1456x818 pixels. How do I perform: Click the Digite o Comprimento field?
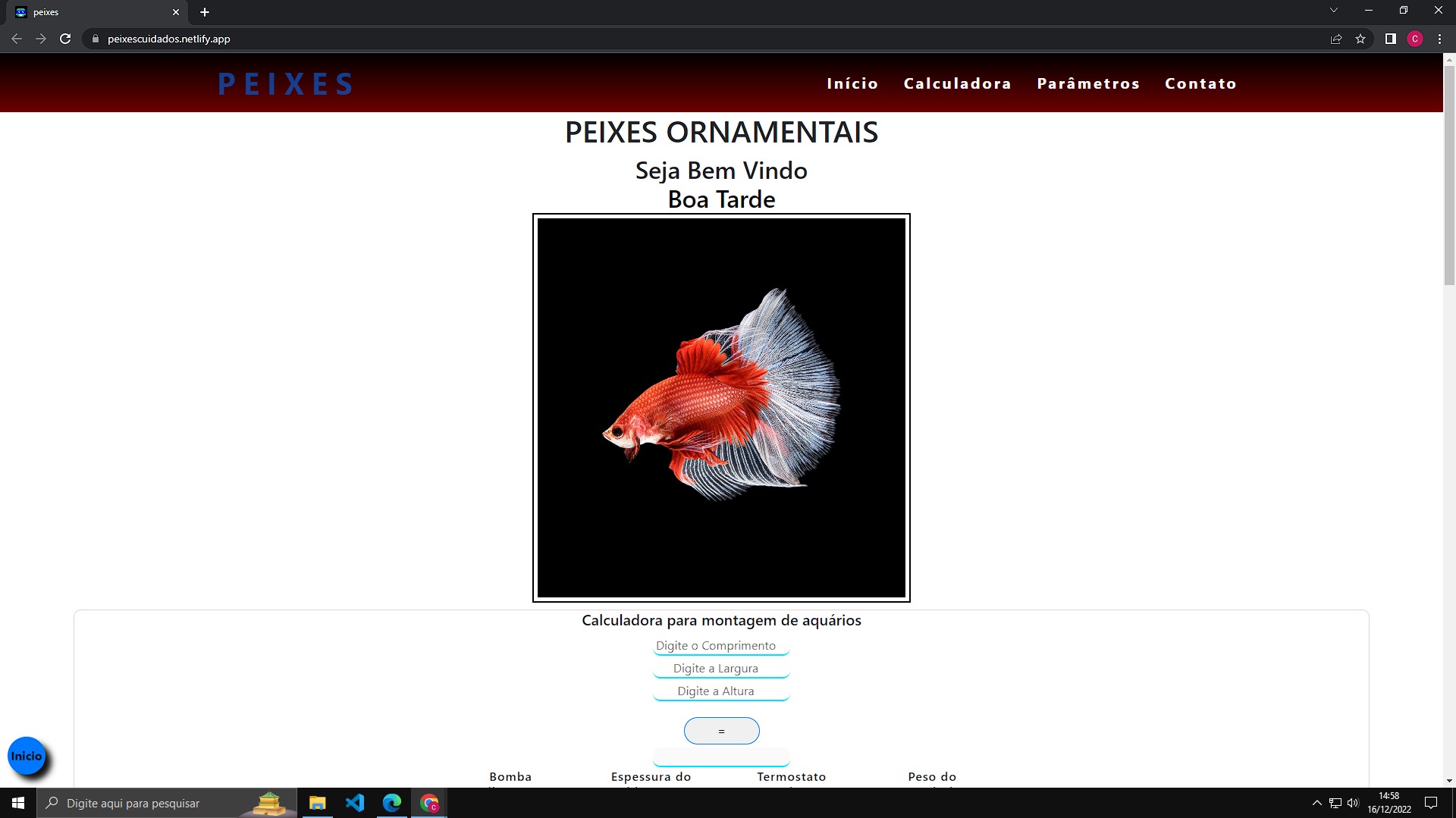(x=721, y=646)
